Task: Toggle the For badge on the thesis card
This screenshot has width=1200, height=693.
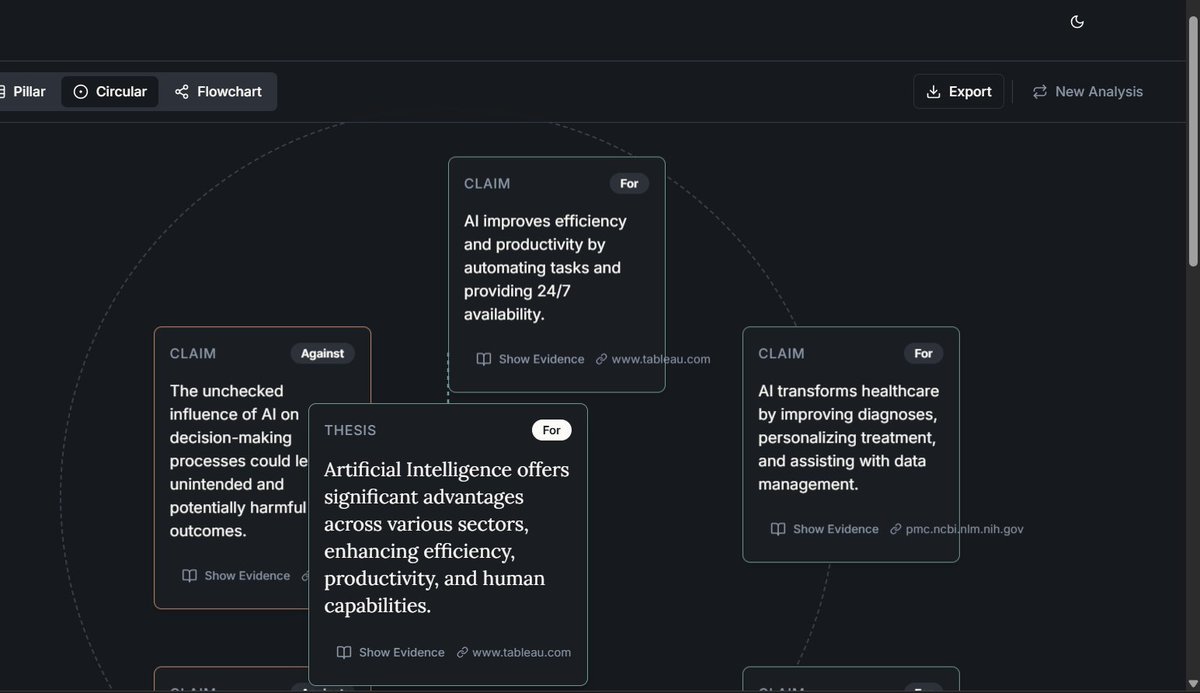Action: (x=551, y=429)
